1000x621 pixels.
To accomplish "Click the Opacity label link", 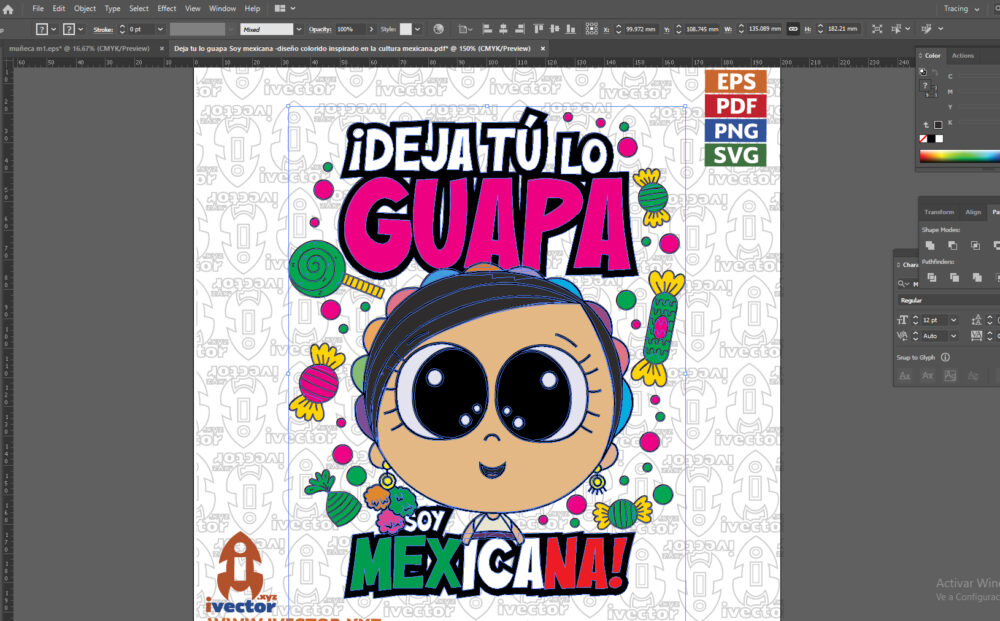I will 320,29.
